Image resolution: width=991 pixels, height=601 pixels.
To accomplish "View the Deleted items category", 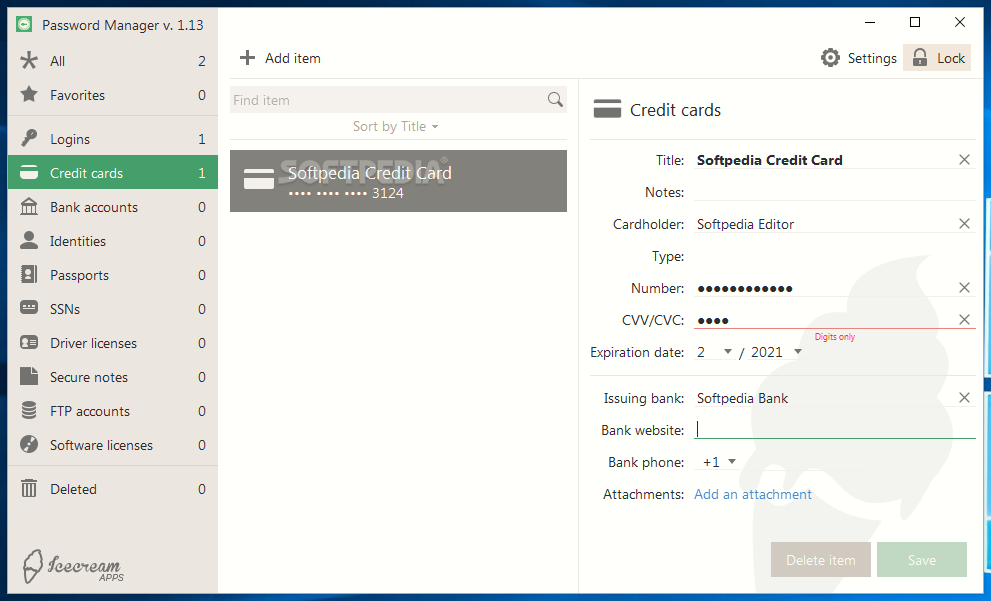I will [x=112, y=489].
